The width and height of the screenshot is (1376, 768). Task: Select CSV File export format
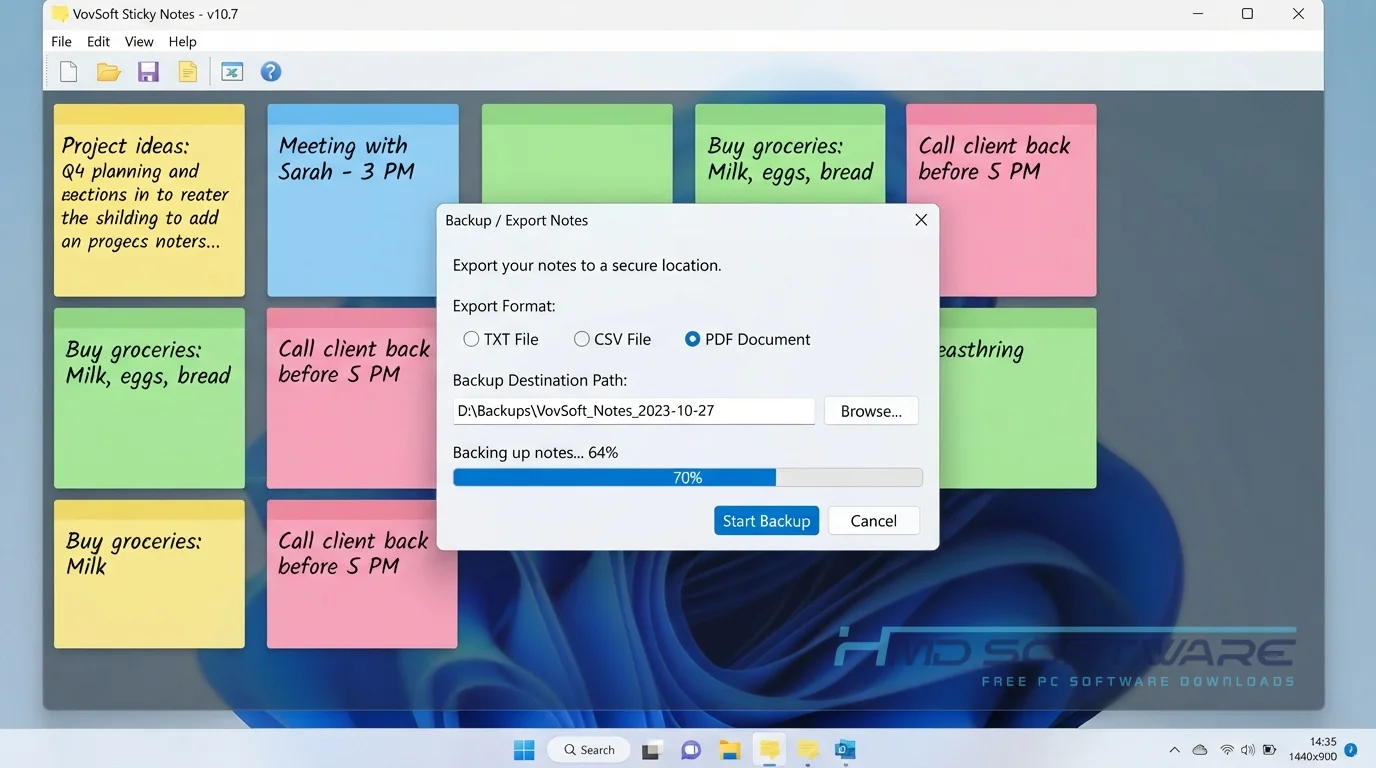[x=612, y=339]
